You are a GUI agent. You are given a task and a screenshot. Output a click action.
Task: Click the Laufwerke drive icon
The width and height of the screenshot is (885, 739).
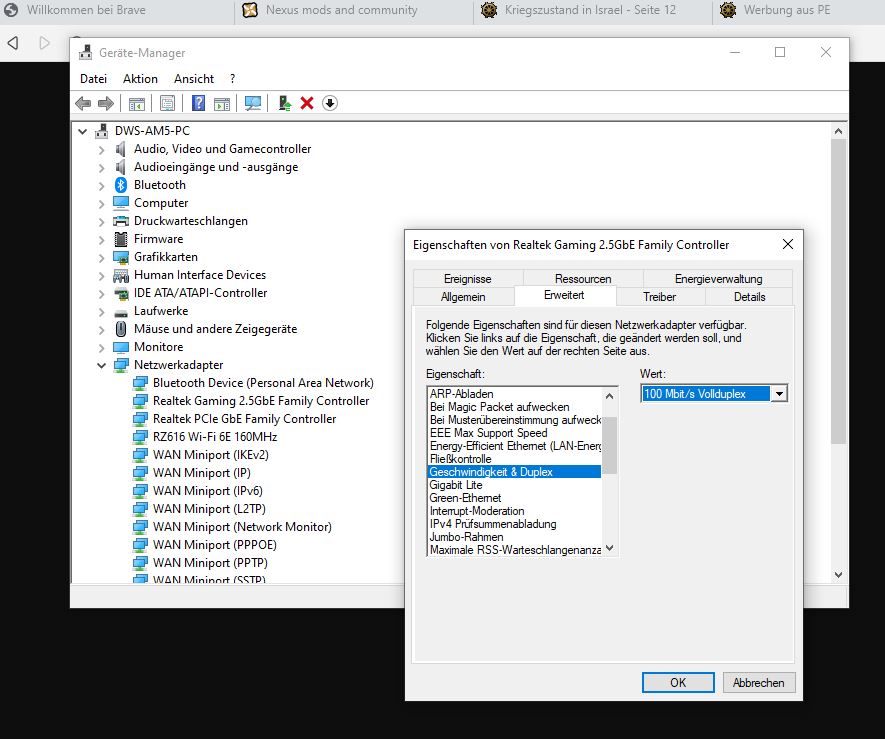click(x=121, y=312)
